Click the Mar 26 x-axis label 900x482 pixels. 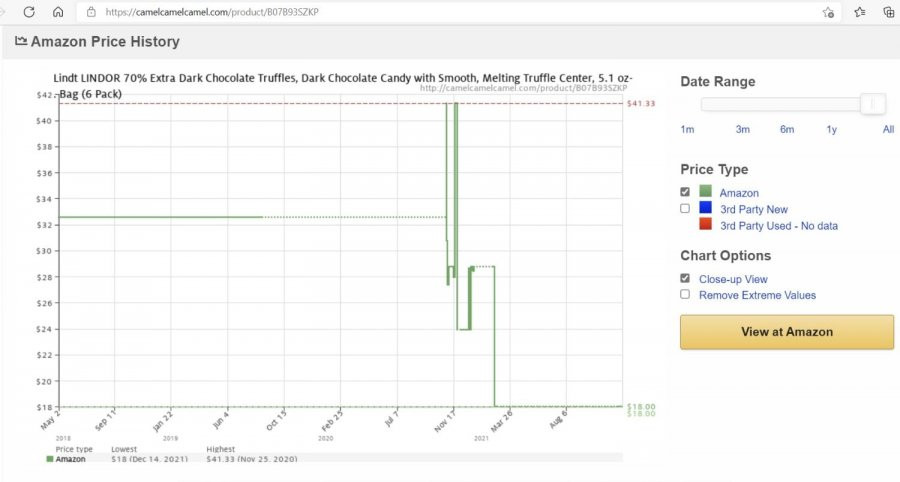click(501, 421)
